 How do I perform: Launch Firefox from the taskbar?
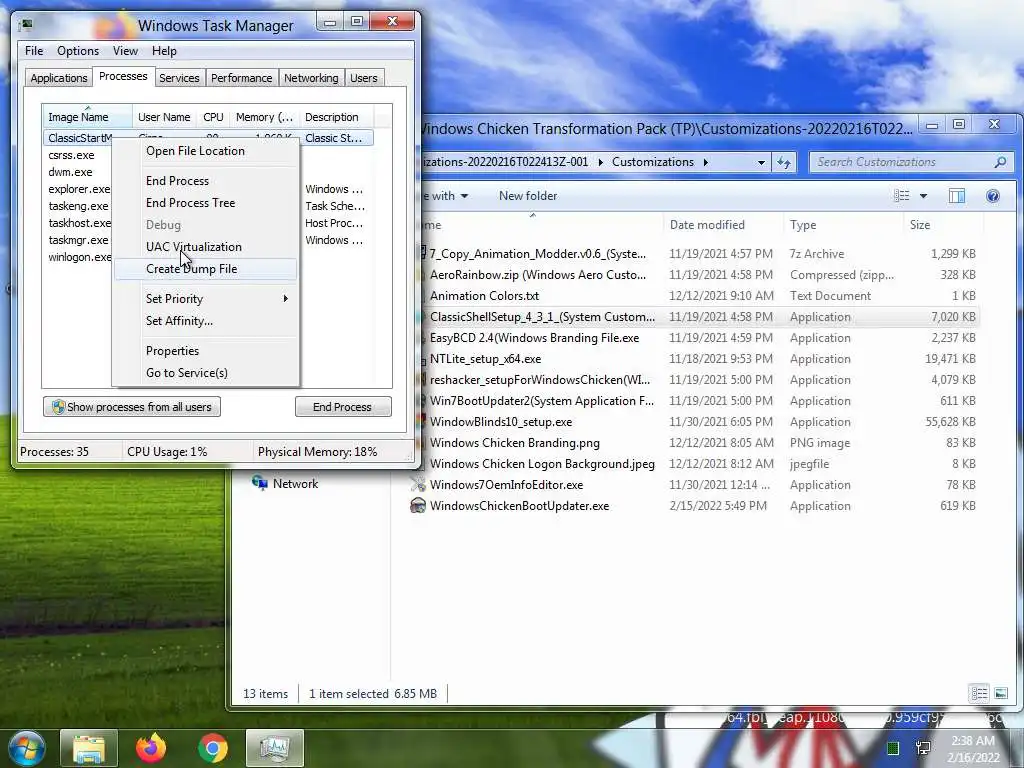point(151,748)
